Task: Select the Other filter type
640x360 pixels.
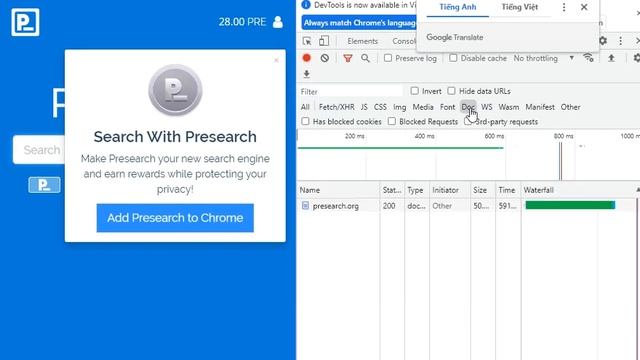Action: [570, 107]
